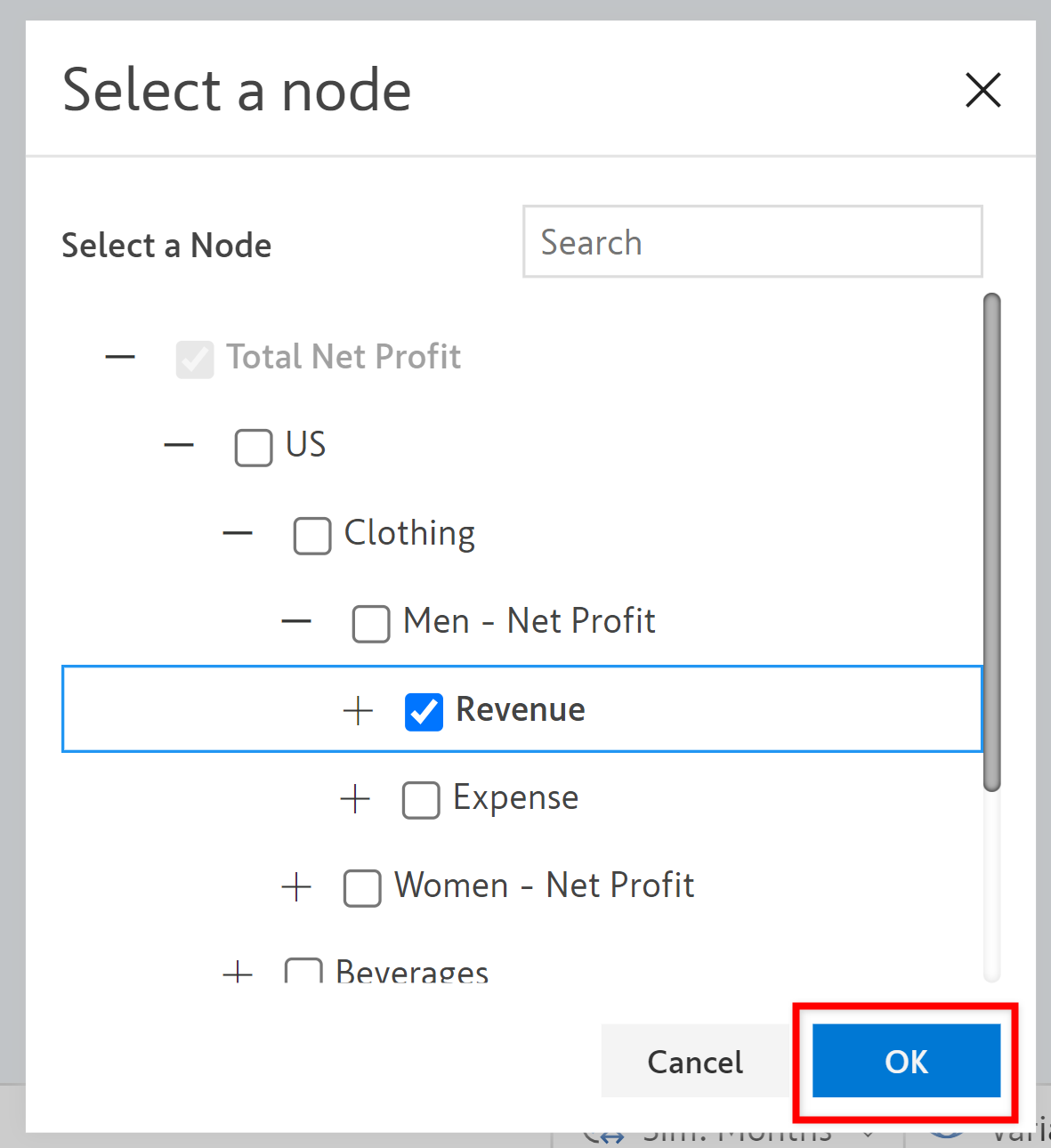
Task: Confirm selection with the OK button
Action: [906, 1061]
